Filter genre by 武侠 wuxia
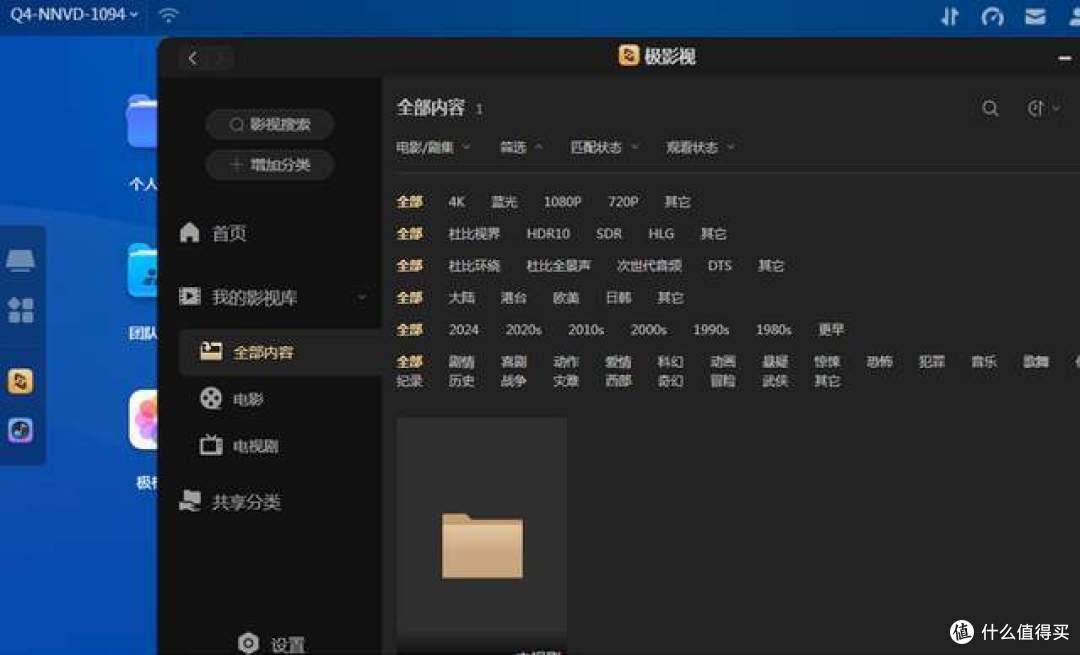1080x655 pixels. coord(775,380)
